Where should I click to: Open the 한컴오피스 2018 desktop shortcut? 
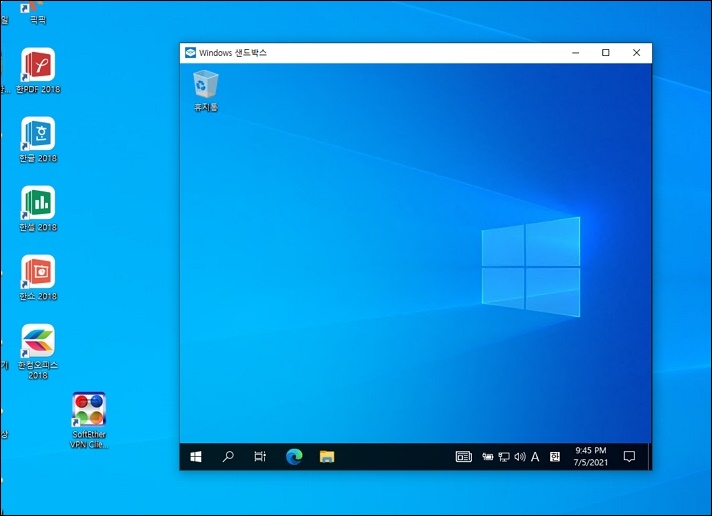click(x=38, y=351)
